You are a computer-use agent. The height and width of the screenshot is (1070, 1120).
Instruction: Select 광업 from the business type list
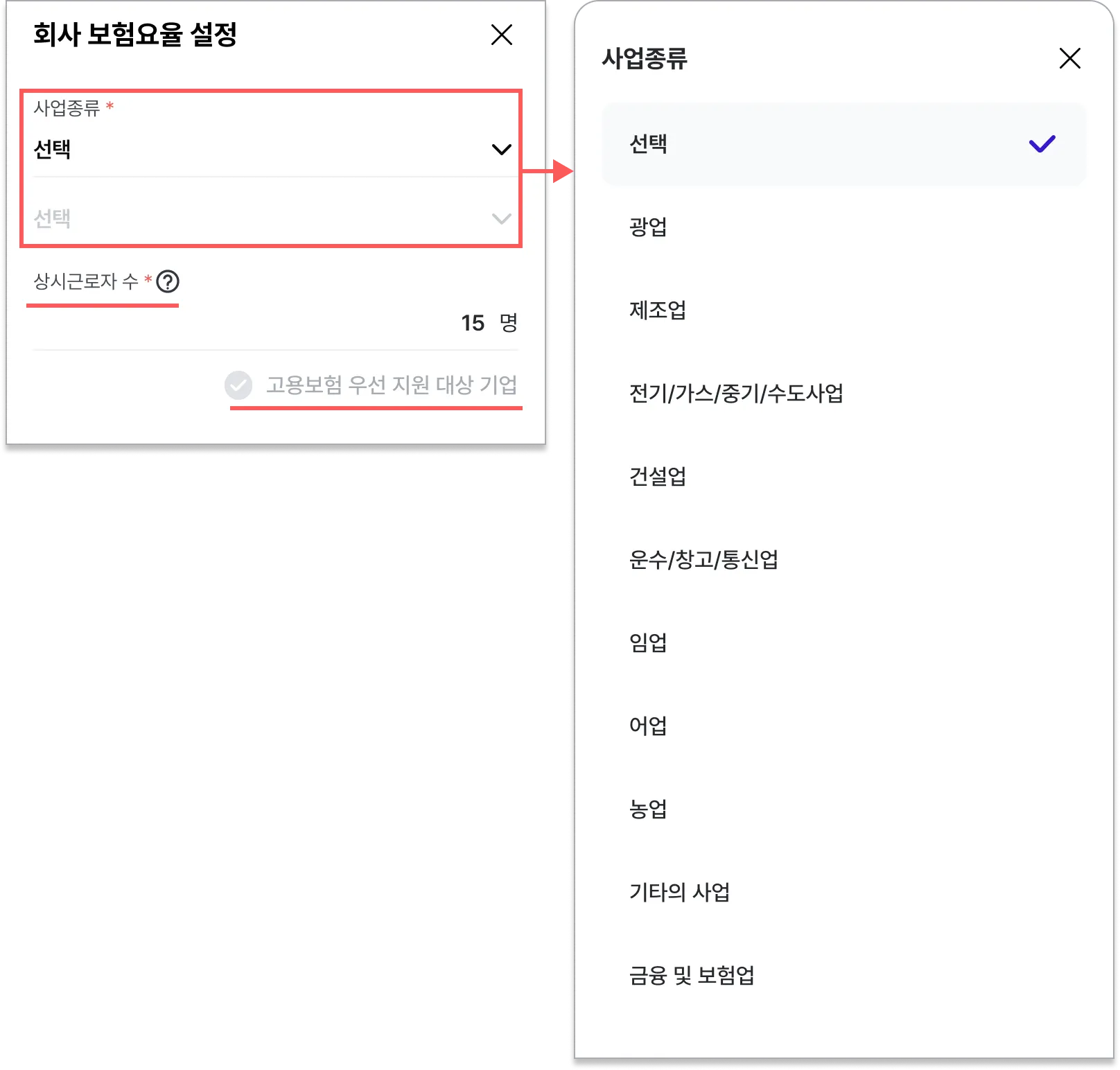843,227
